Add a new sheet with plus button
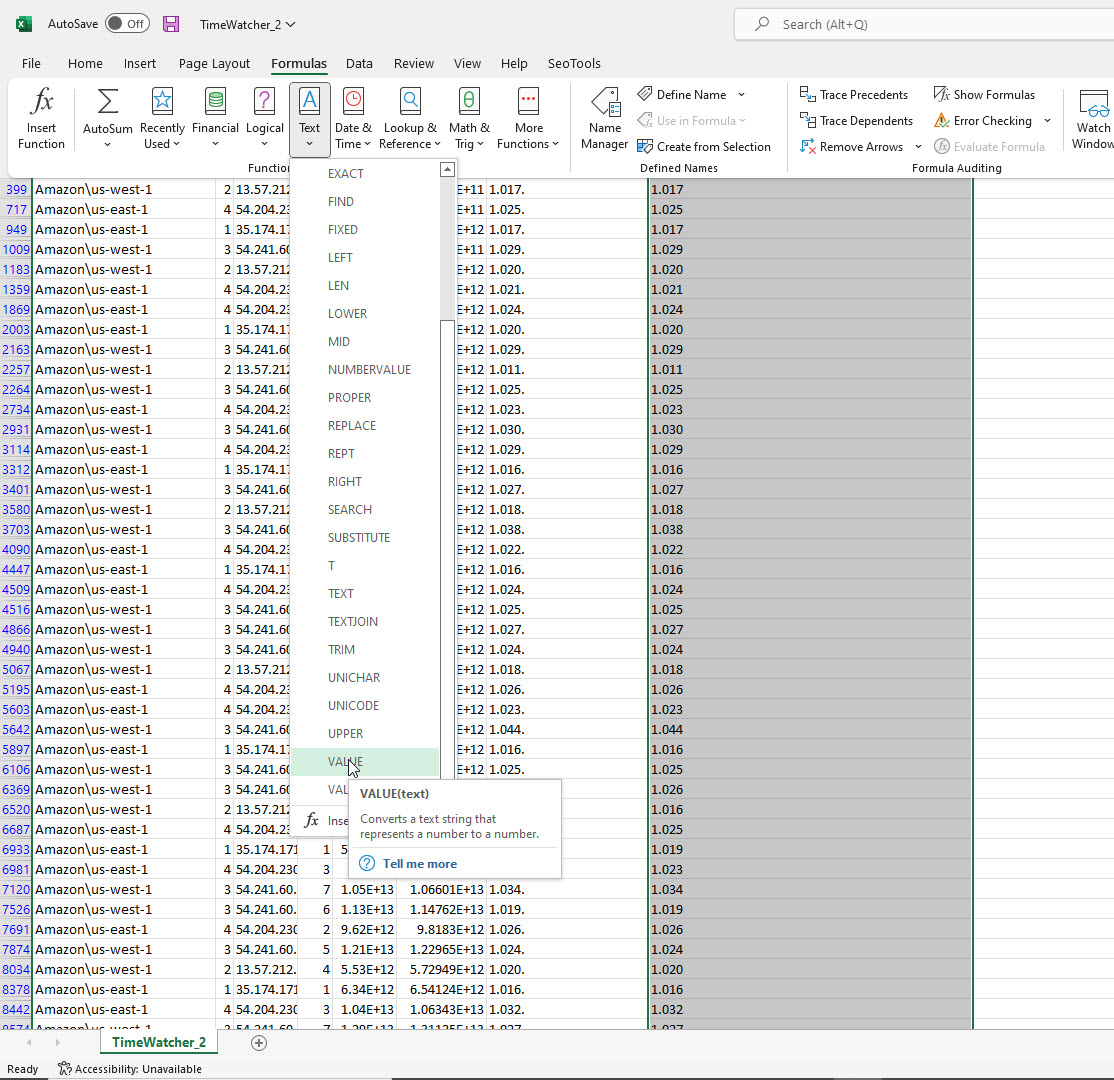The height and width of the screenshot is (1080, 1114). (259, 1043)
